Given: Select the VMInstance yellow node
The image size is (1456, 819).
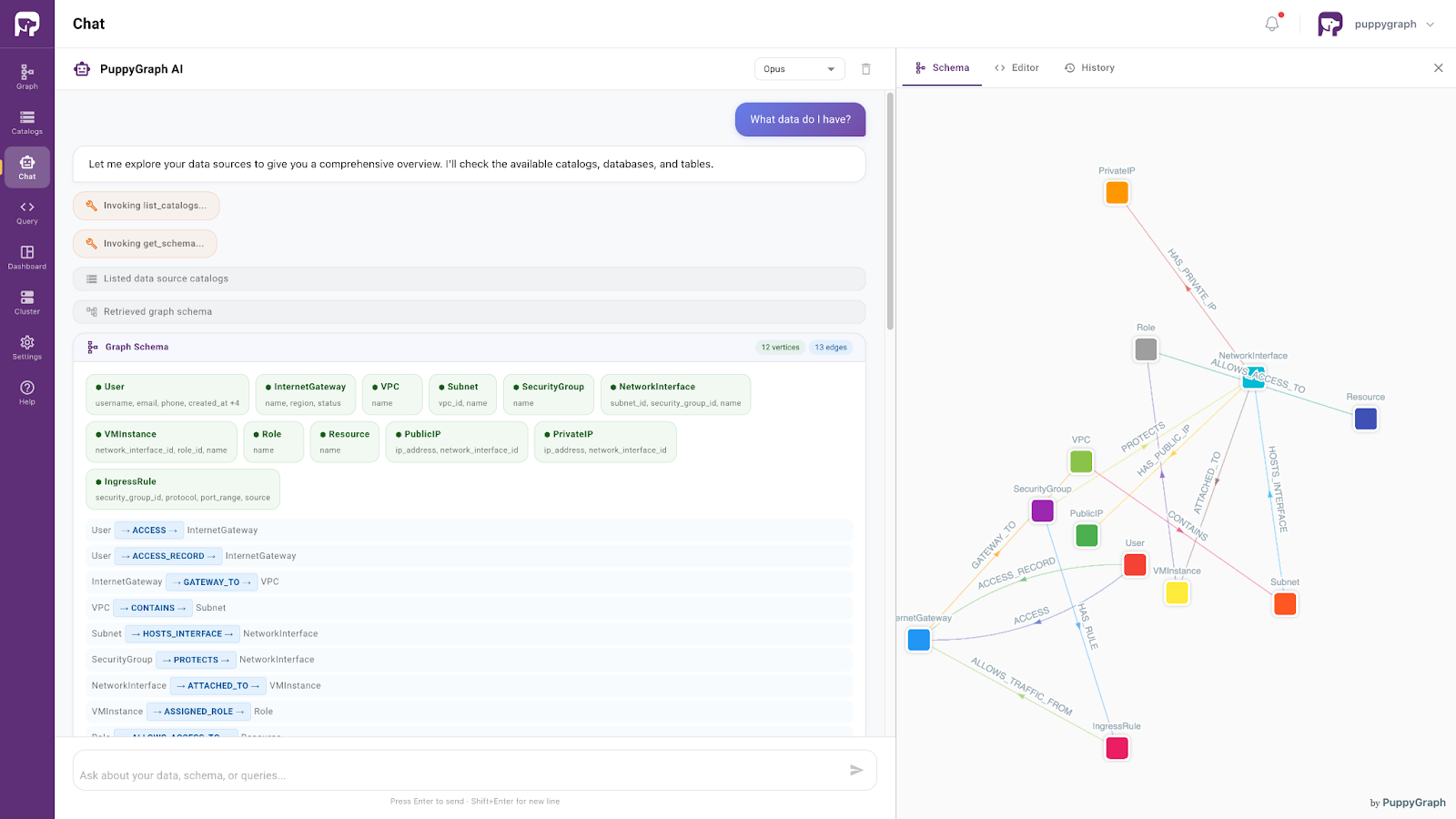Looking at the screenshot, I should (x=1177, y=592).
